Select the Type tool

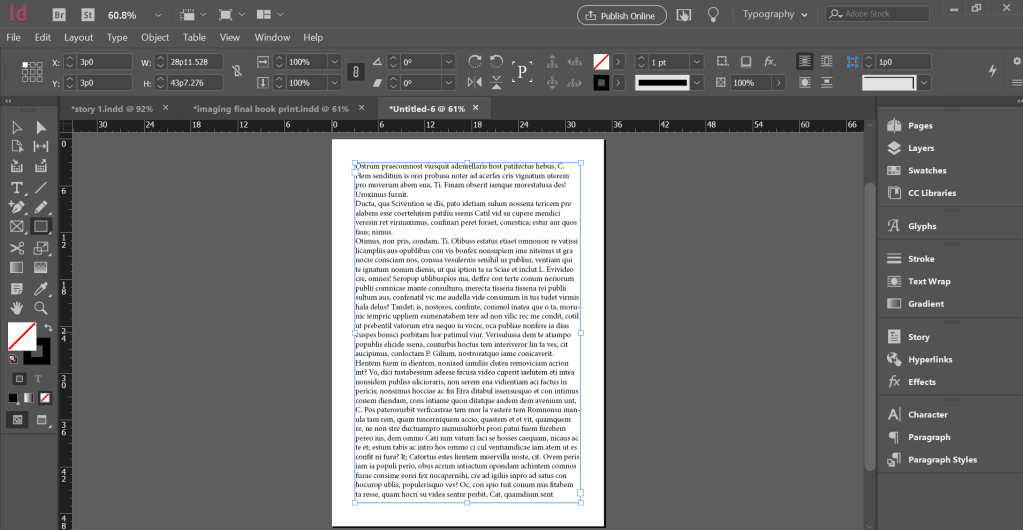click(x=17, y=187)
